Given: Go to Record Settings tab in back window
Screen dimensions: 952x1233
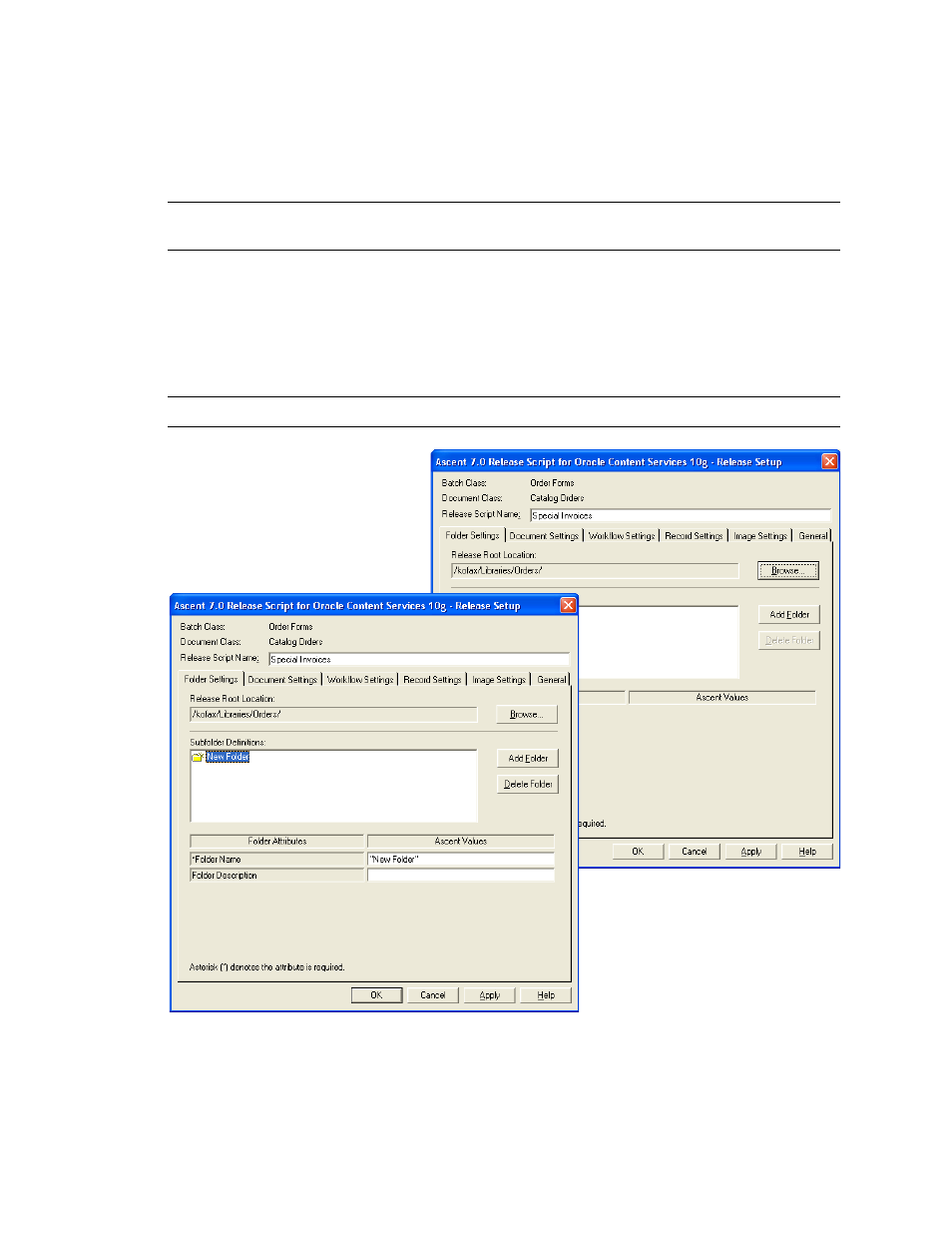Looking at the screenshot, I should (694, 536).
